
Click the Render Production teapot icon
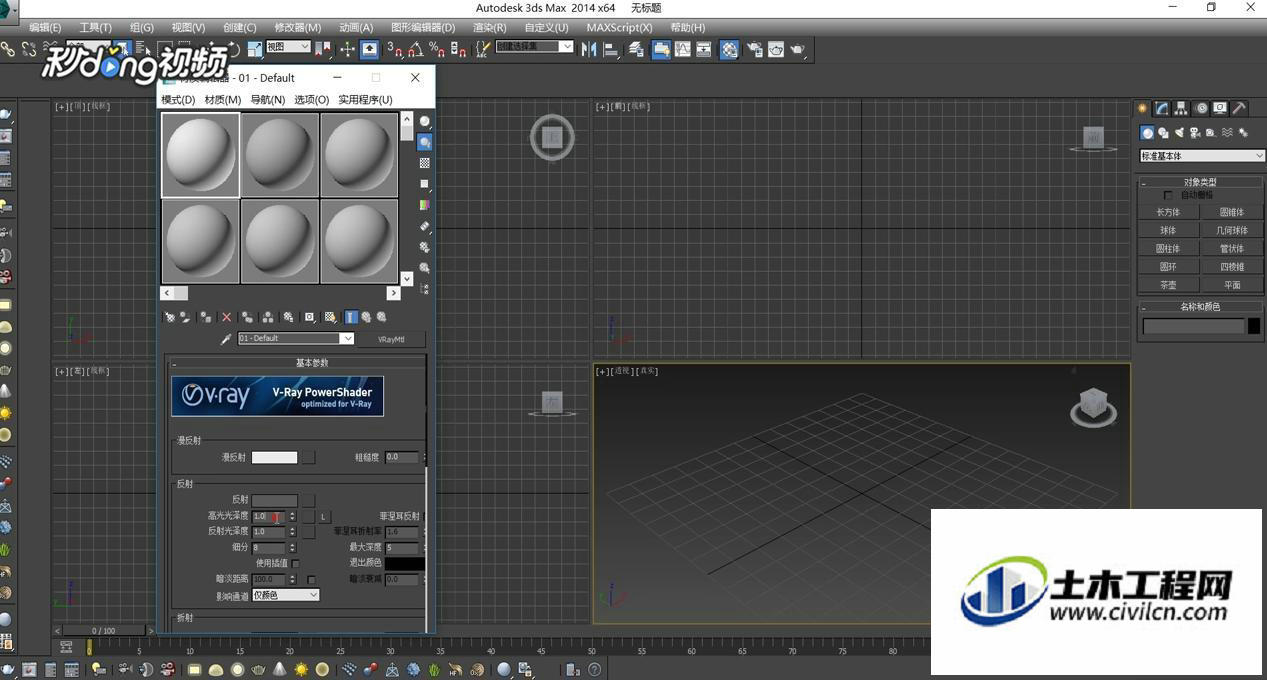[799, 49]
